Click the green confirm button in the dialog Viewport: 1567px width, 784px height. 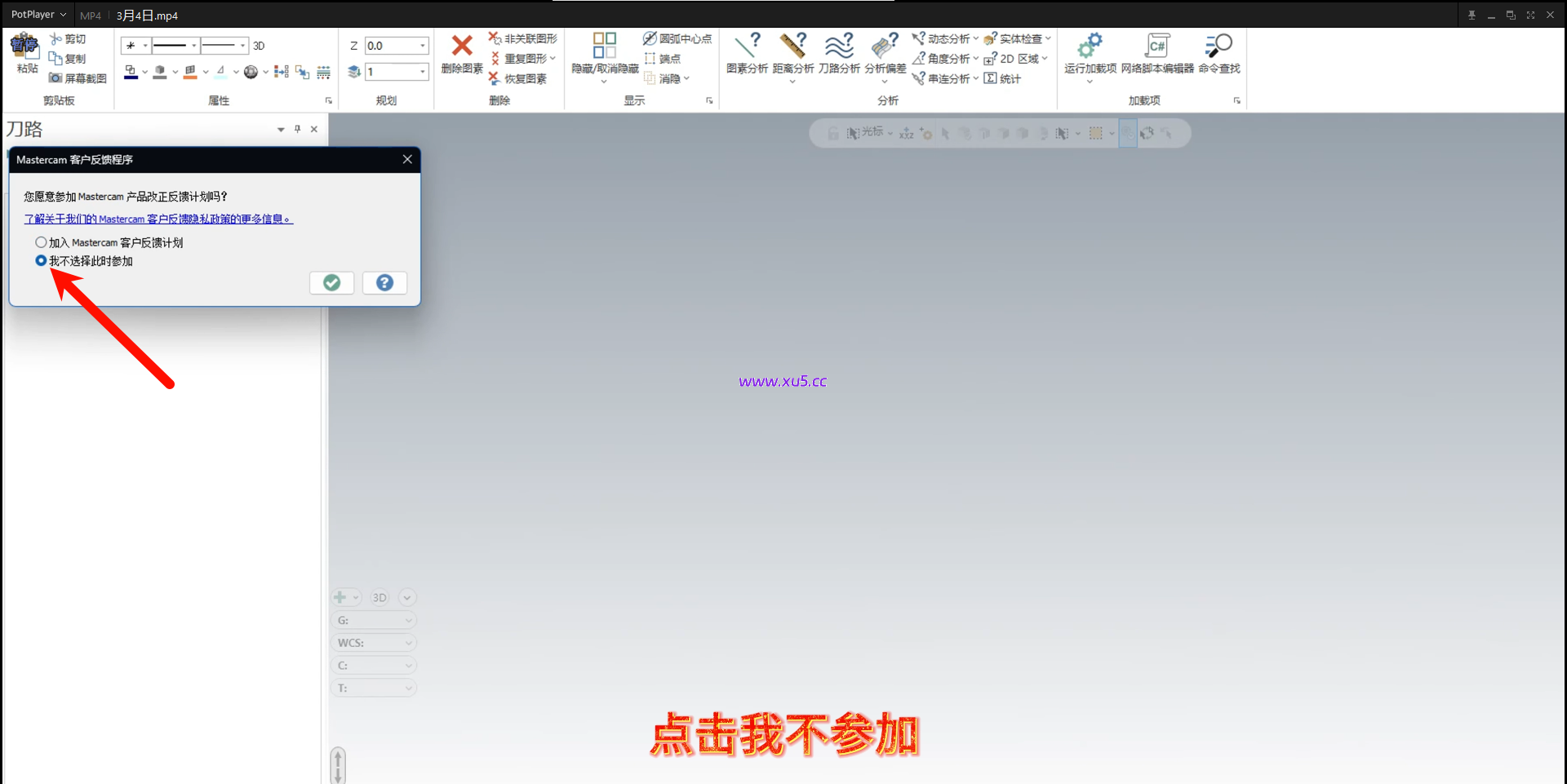pyautogui.click(x=331, y=282)
